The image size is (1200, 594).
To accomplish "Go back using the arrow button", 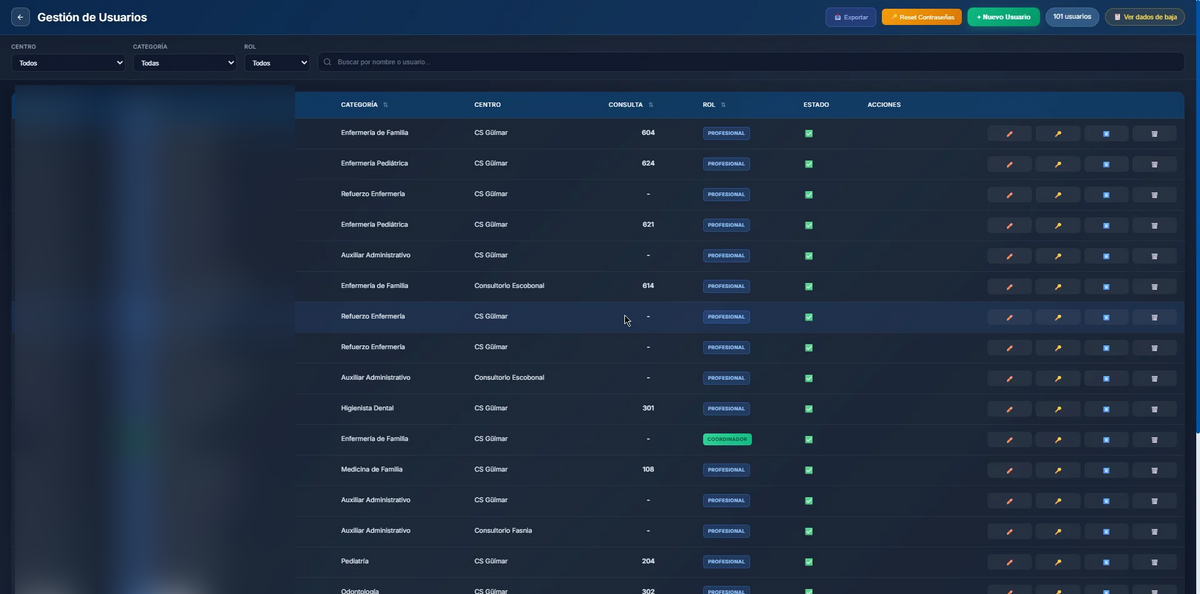I will [20, 17].
